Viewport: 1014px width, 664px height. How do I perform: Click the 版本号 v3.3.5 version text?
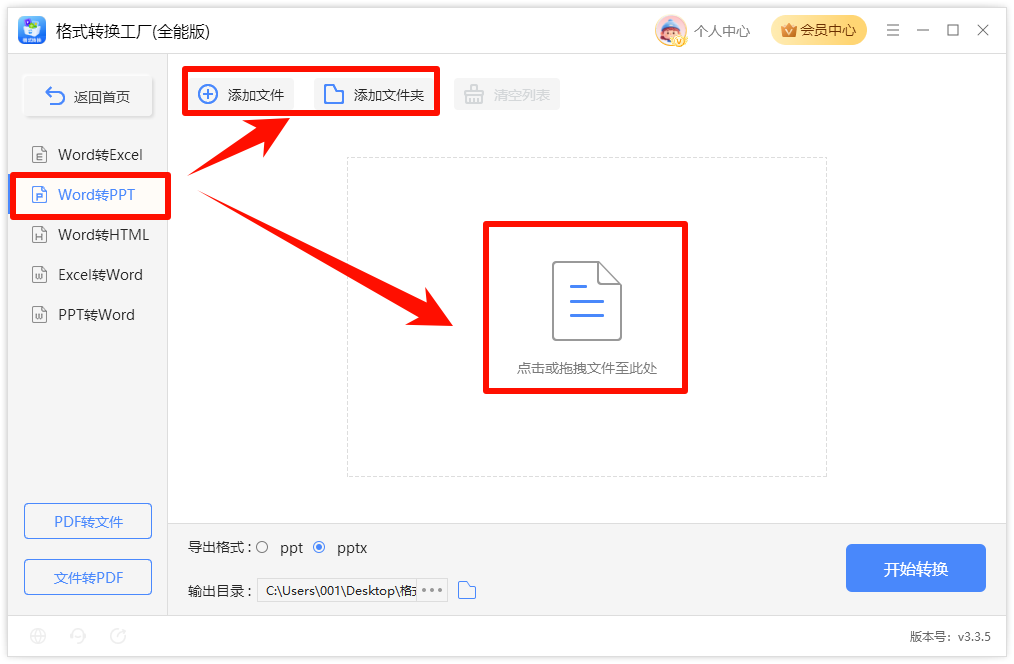[x=950, y=637]
